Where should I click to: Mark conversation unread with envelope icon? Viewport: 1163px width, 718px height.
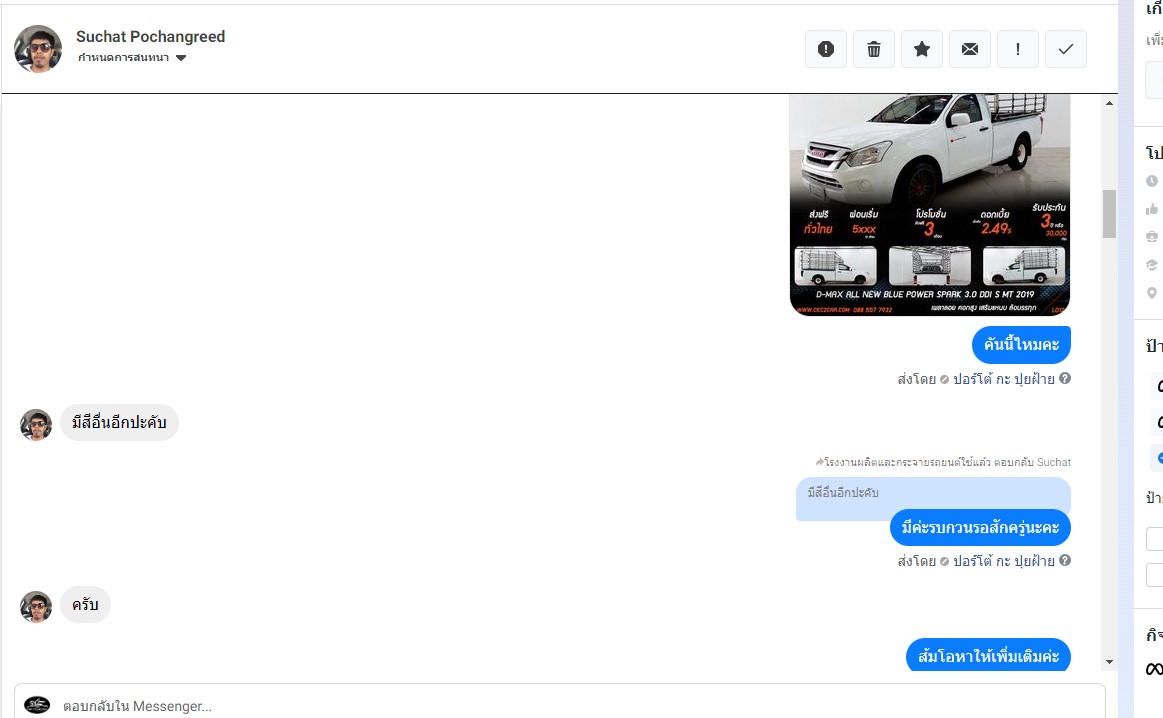(969, 49)
